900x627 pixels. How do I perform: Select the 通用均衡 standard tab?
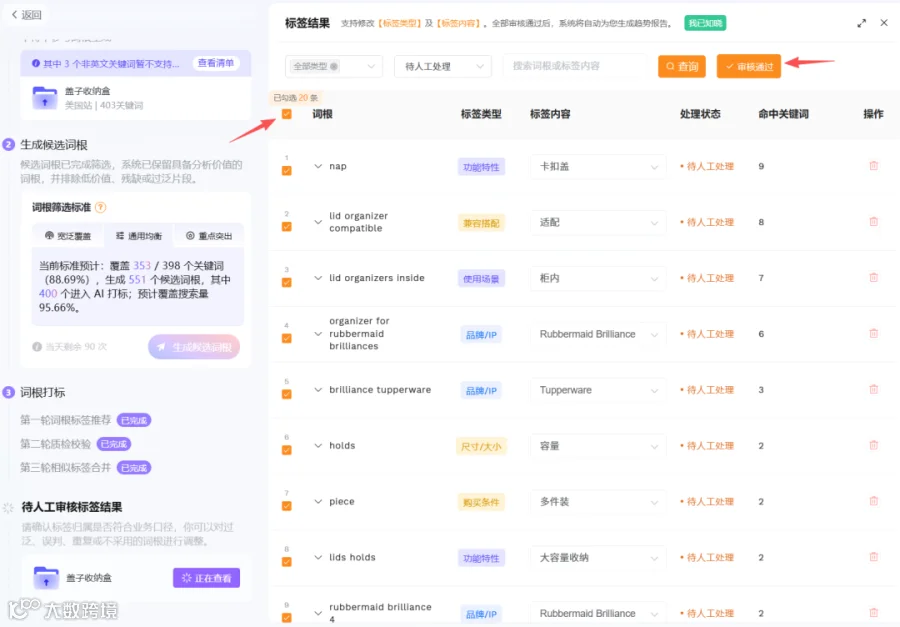(x=139, y=236)
